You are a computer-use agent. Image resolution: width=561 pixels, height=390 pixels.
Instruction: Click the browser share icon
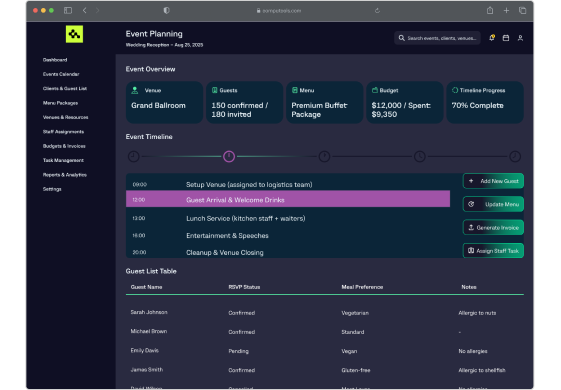click(x=490, y=10)
